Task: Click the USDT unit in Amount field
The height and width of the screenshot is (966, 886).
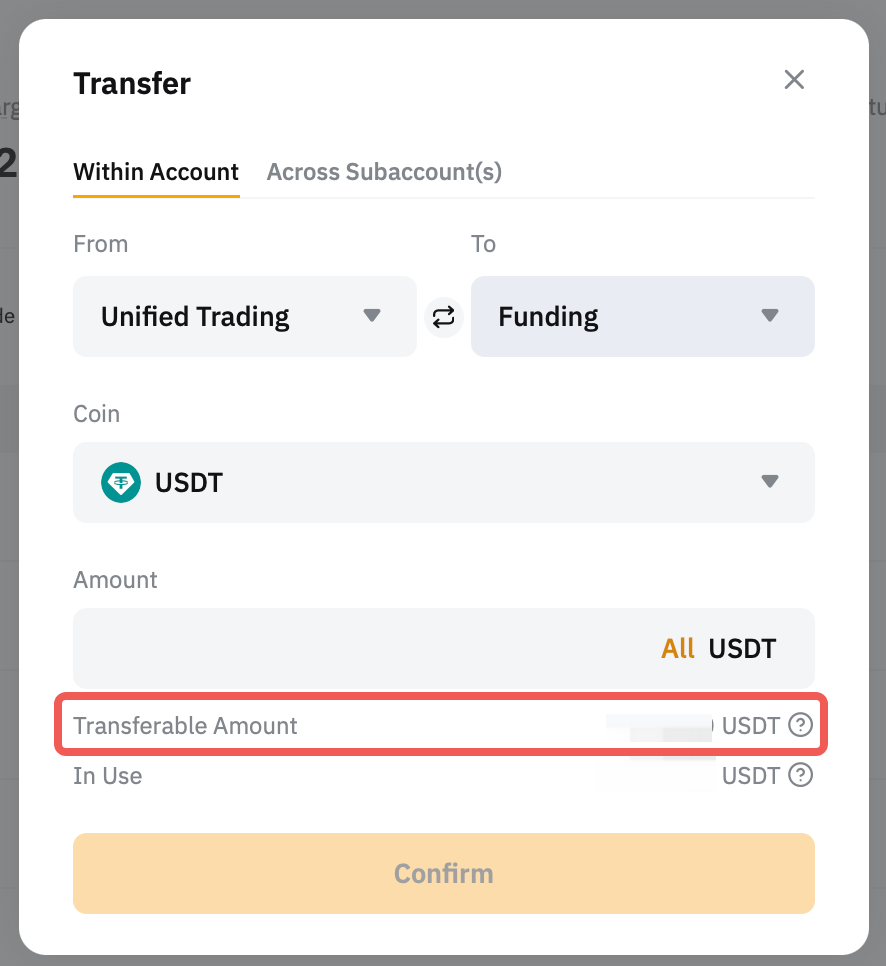Action: (742, 649)
